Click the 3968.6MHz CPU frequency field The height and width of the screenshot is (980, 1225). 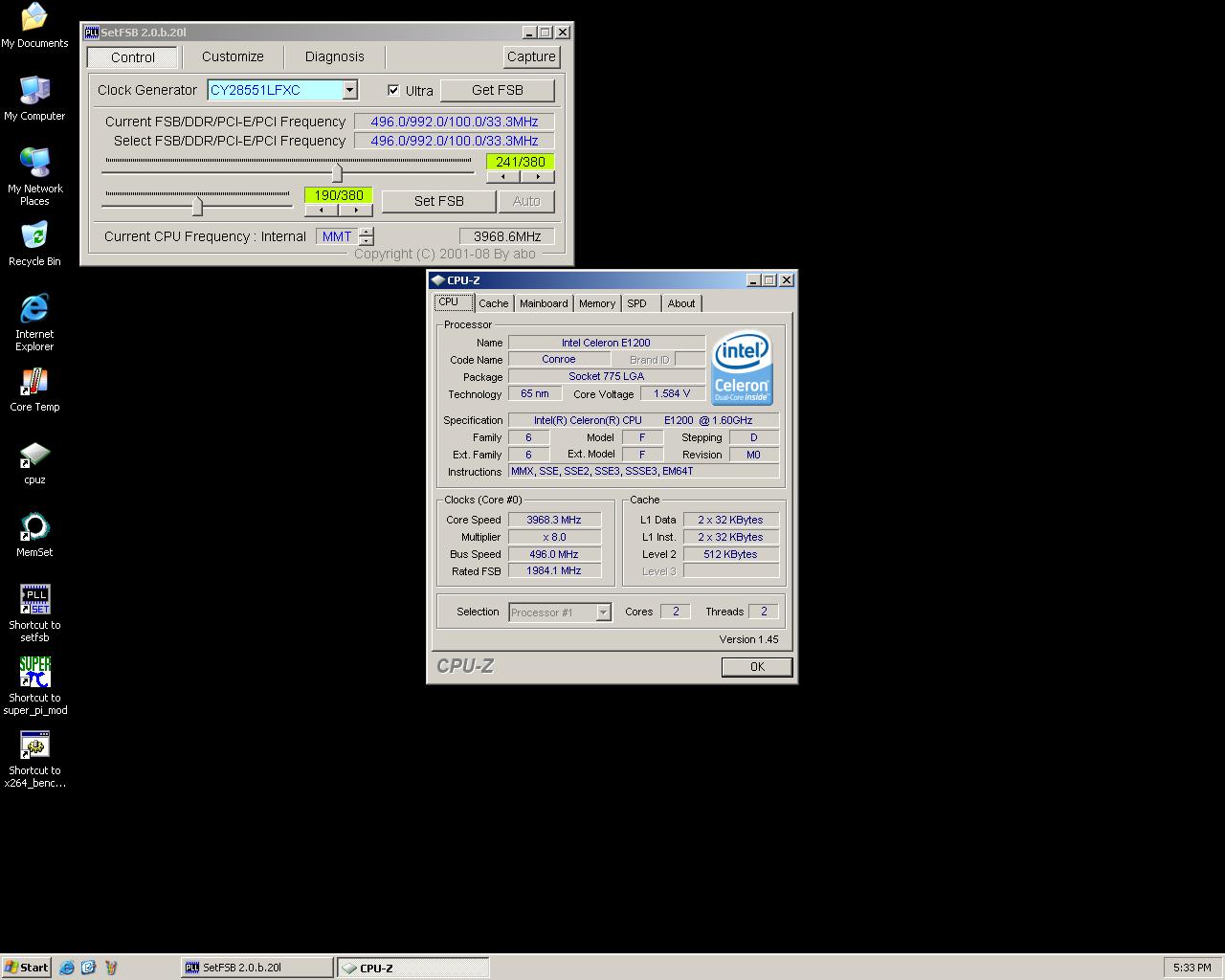tap(507, 236)
